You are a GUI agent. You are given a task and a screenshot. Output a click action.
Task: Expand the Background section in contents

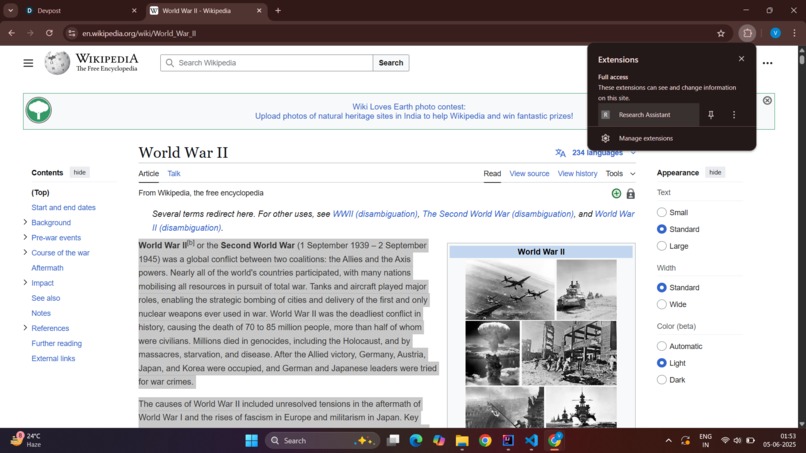tap(25, 222)
